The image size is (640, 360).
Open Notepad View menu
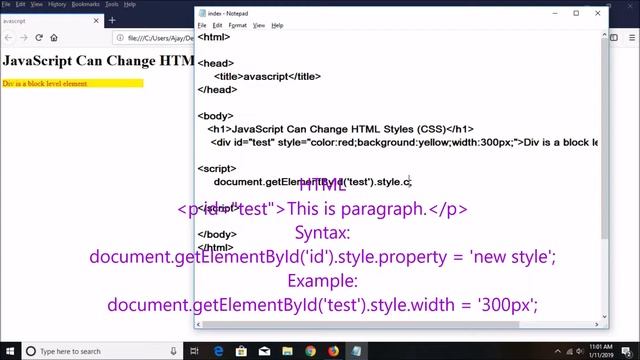(x=259, y=25)
